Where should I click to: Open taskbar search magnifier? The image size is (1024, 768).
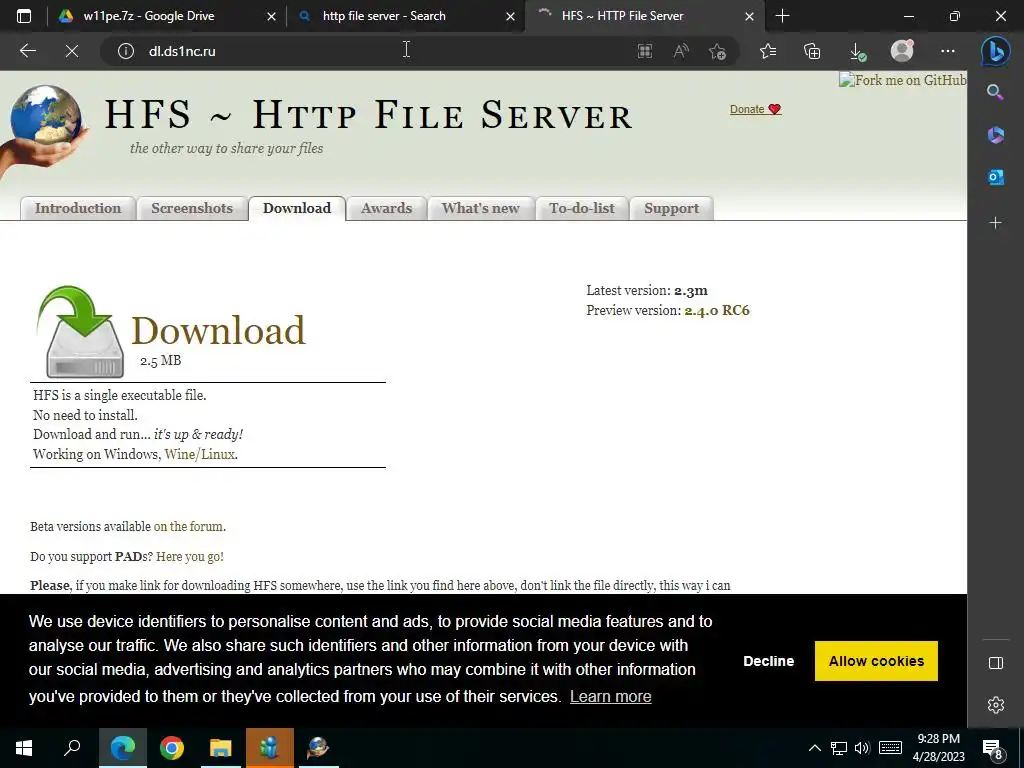pyautogui.click(x=72, y=748)
